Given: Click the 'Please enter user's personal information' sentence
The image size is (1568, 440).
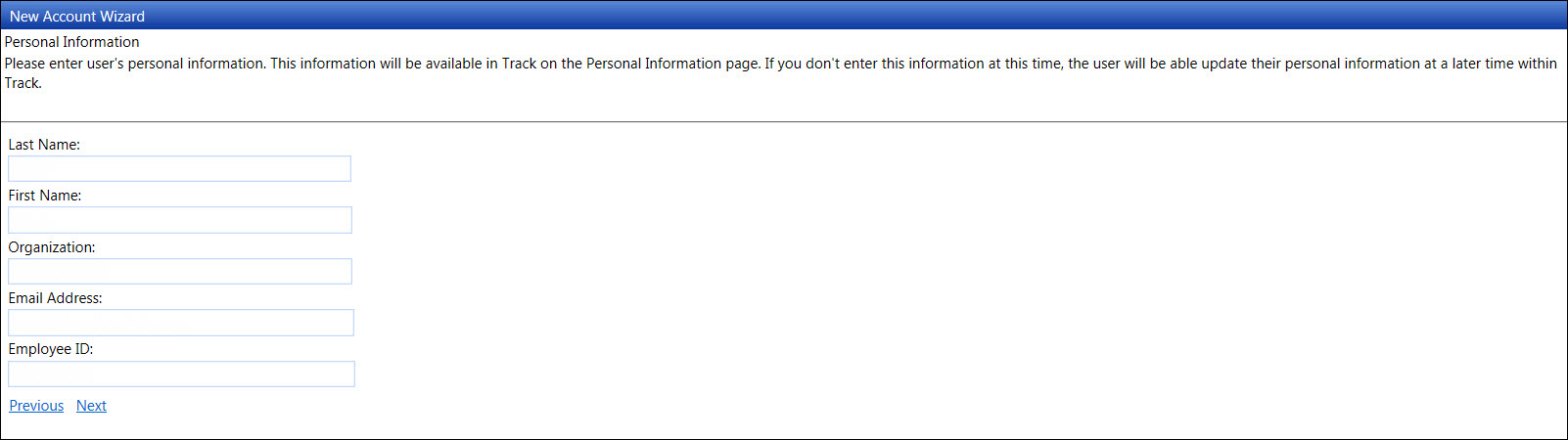Looking at the screenshot, I should (135, 64).
